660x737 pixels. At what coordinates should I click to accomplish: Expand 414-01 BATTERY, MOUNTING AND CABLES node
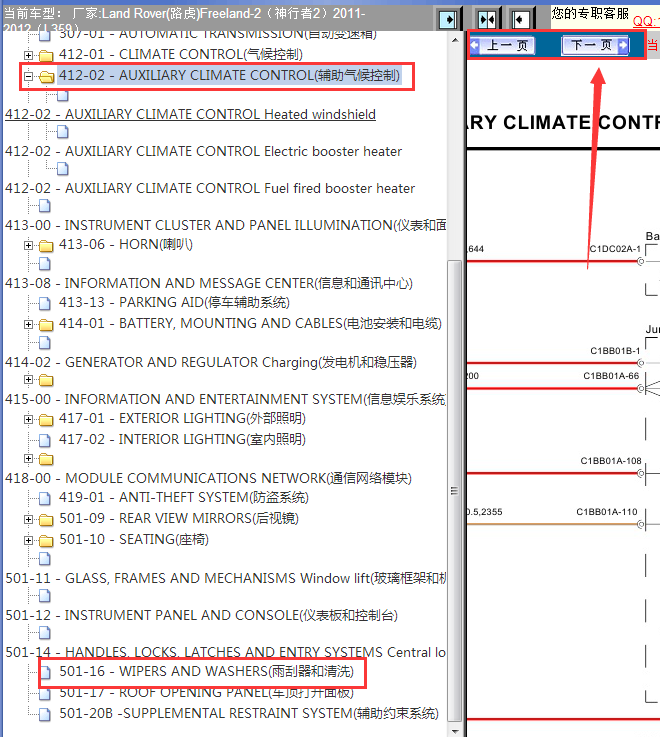click(29, 324)
